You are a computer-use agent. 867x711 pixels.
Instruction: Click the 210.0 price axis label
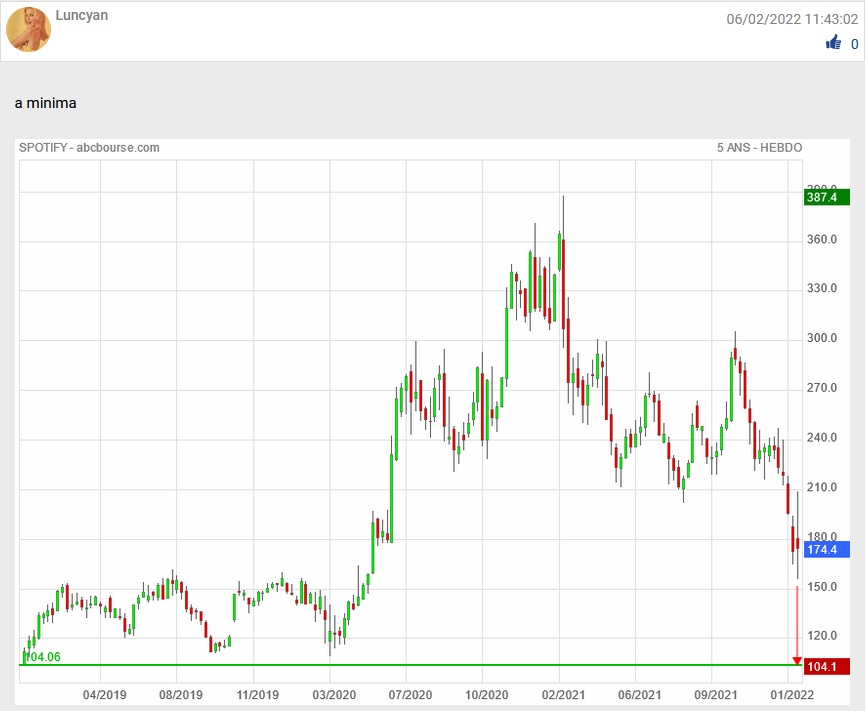[x=822, y=487]
